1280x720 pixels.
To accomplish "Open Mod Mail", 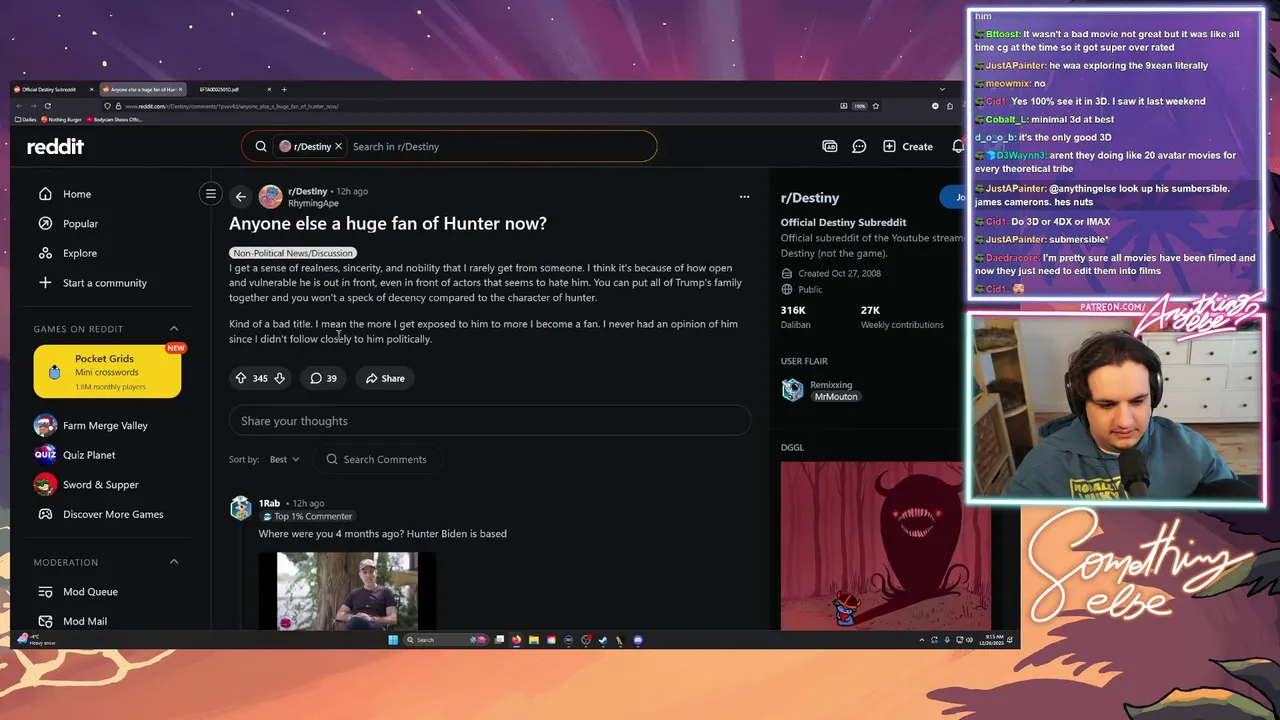I will pyautogui.click(x=85, y=621).
